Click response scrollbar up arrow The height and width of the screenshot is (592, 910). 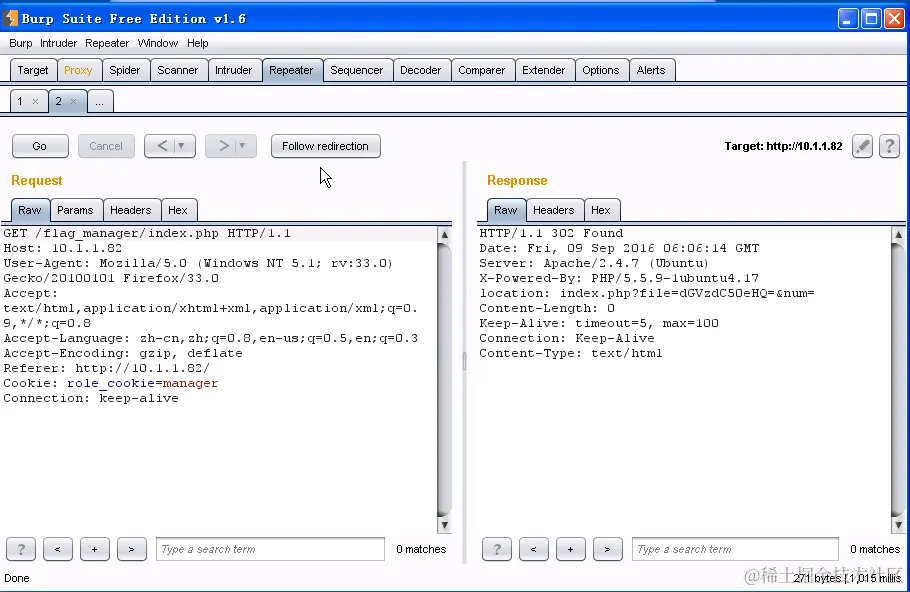click(x=898, y=234)
